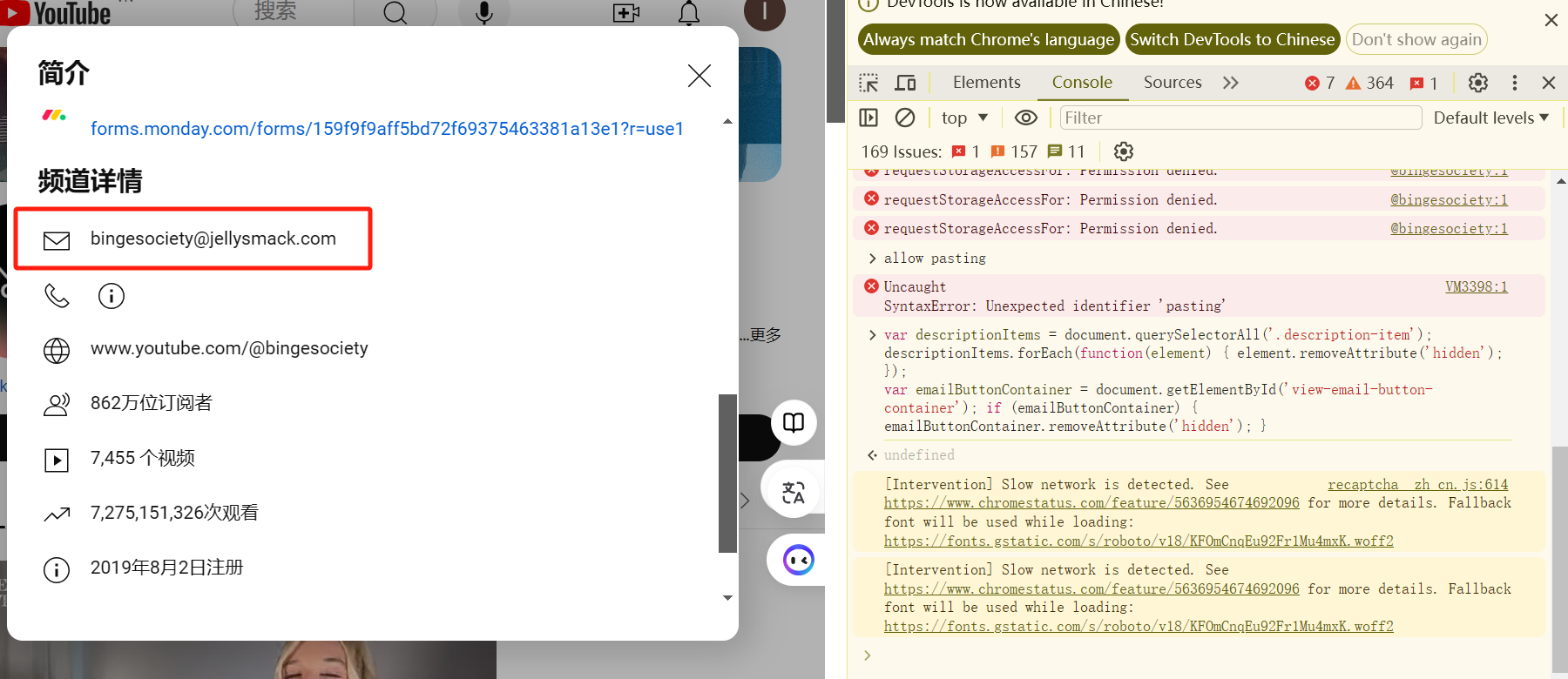Close the DevTools panel

coord(1549,83)
